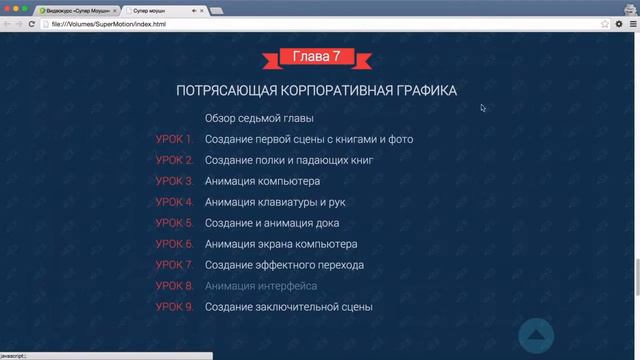Open lesson «Анимация интерфейса»
The image size is (640, 360).
point(261,286)
